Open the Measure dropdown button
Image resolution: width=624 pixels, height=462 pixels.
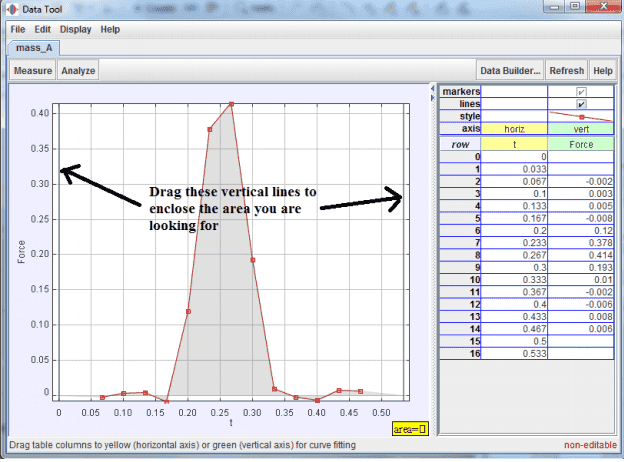(32, 71)
